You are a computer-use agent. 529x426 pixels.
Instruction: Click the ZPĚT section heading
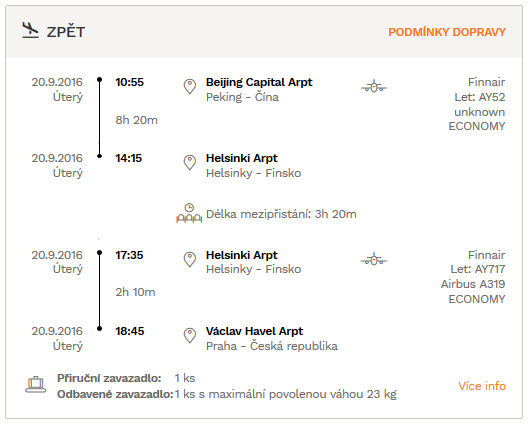click(66, 32)
